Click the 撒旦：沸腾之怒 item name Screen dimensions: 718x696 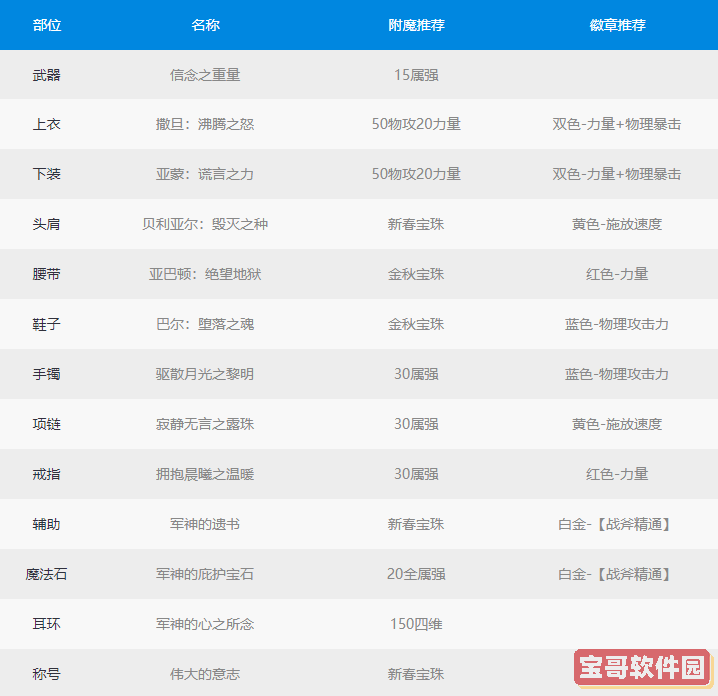pyautogui.click(x=205, y=125)
